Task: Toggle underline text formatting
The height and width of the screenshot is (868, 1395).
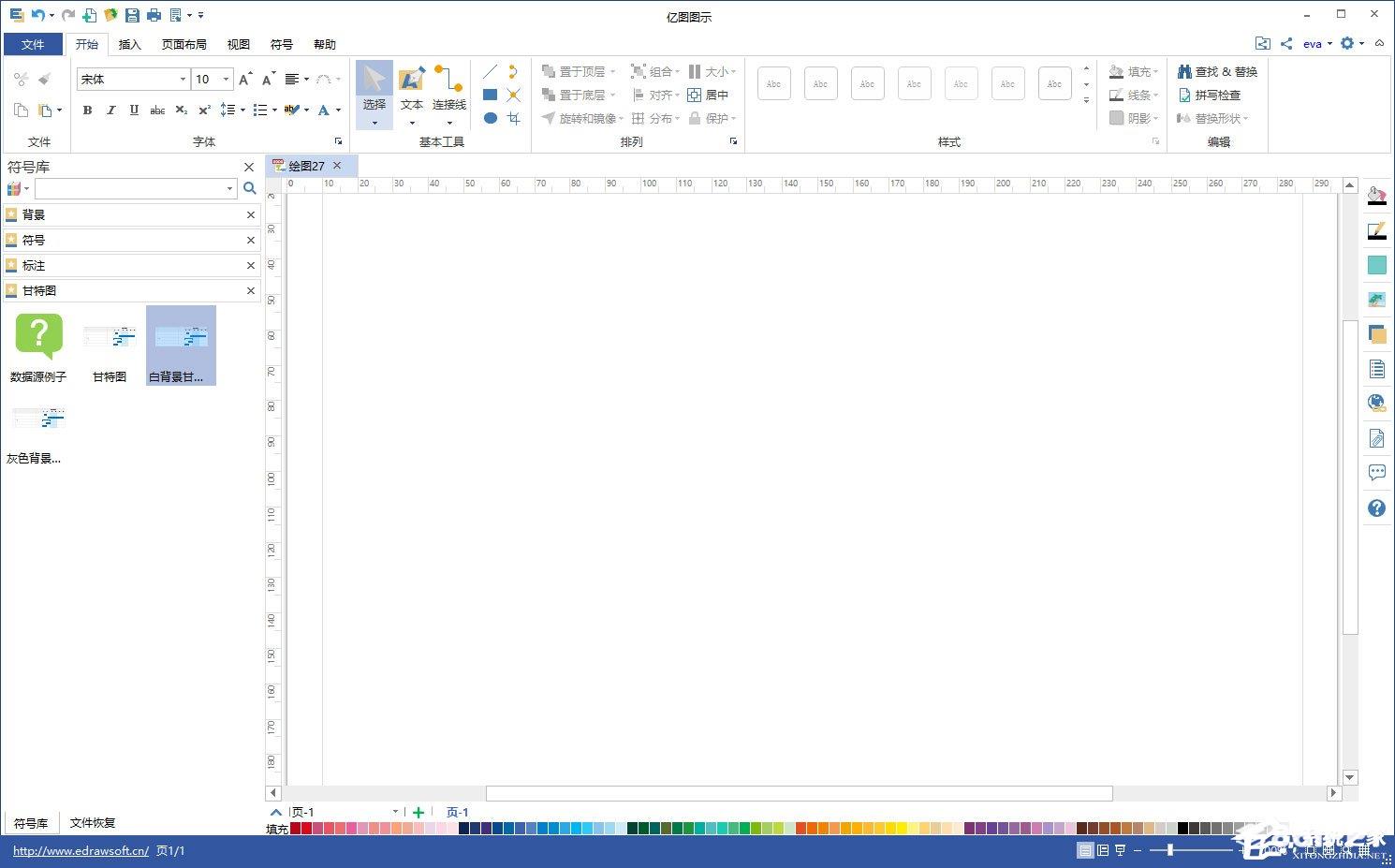Action: 134,110
